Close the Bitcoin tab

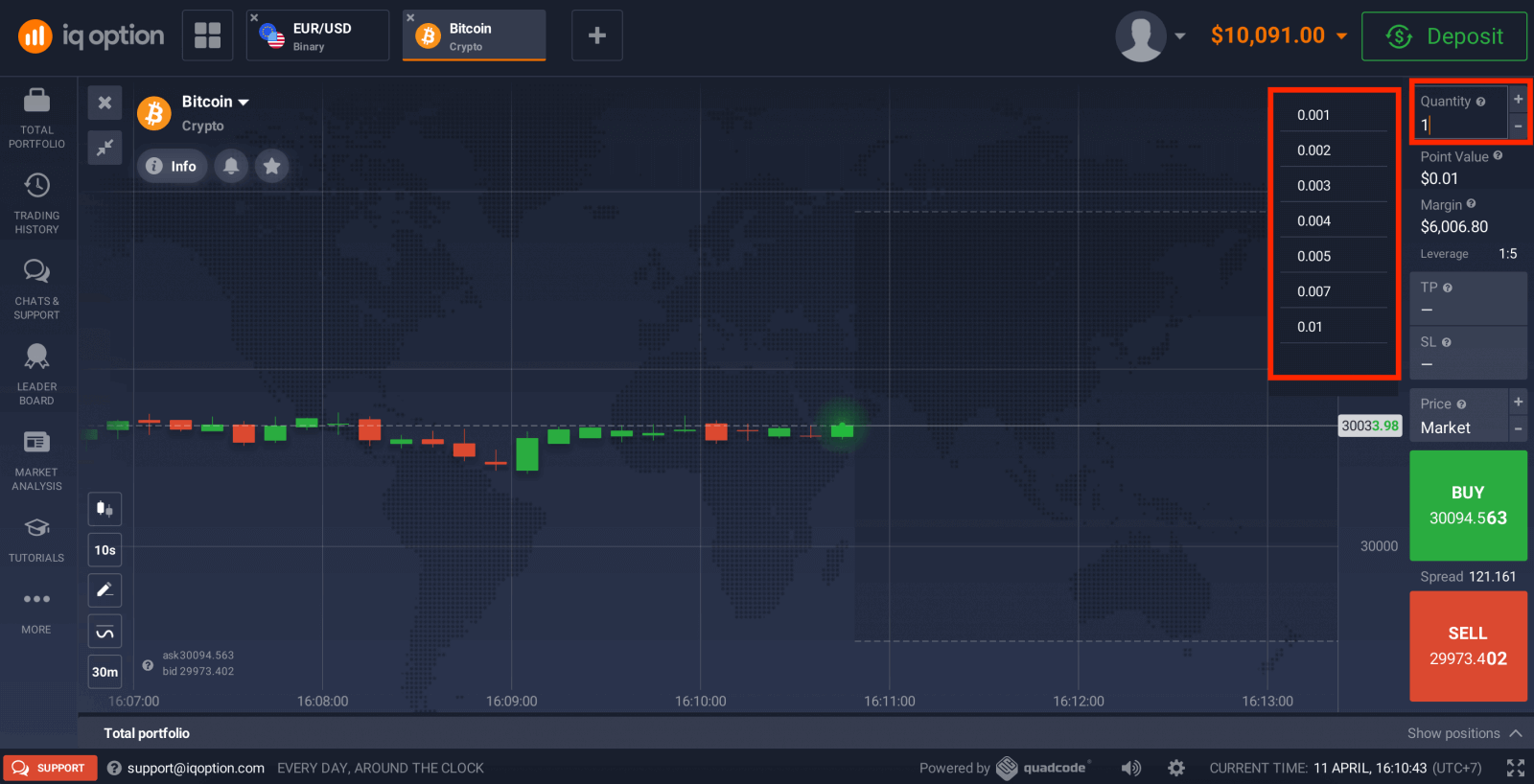410,18
